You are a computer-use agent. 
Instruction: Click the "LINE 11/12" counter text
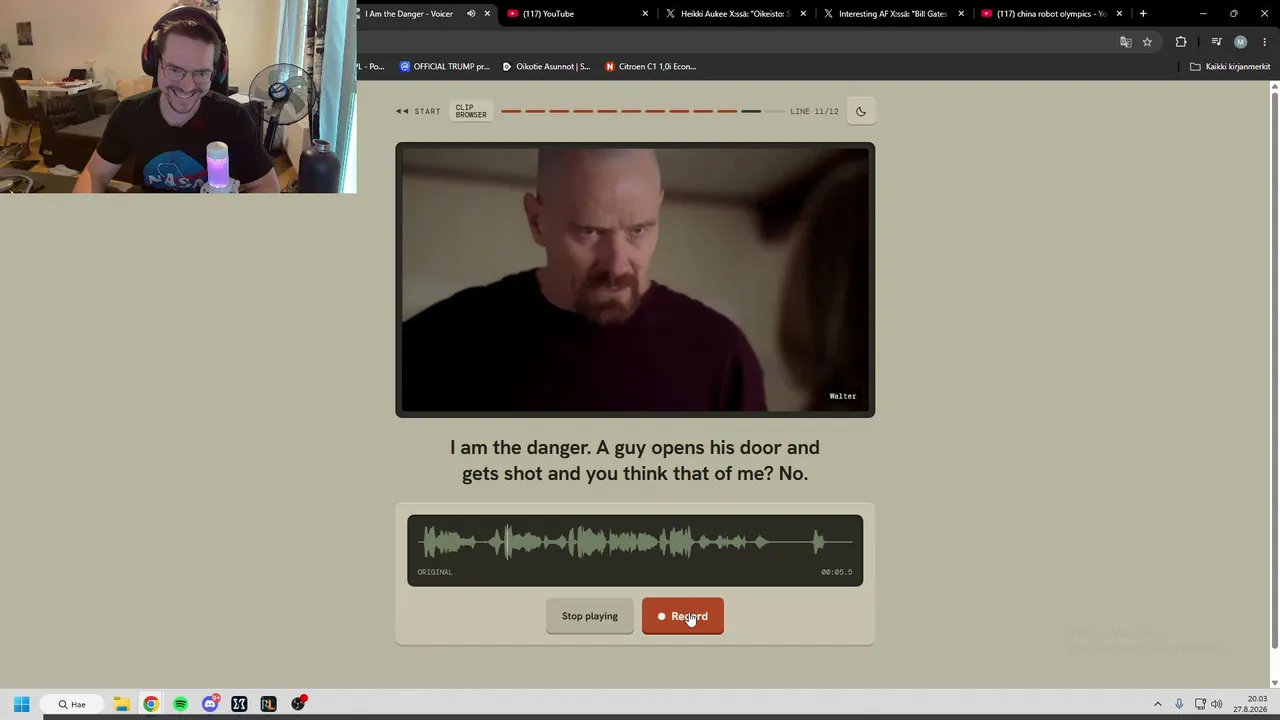814,111
